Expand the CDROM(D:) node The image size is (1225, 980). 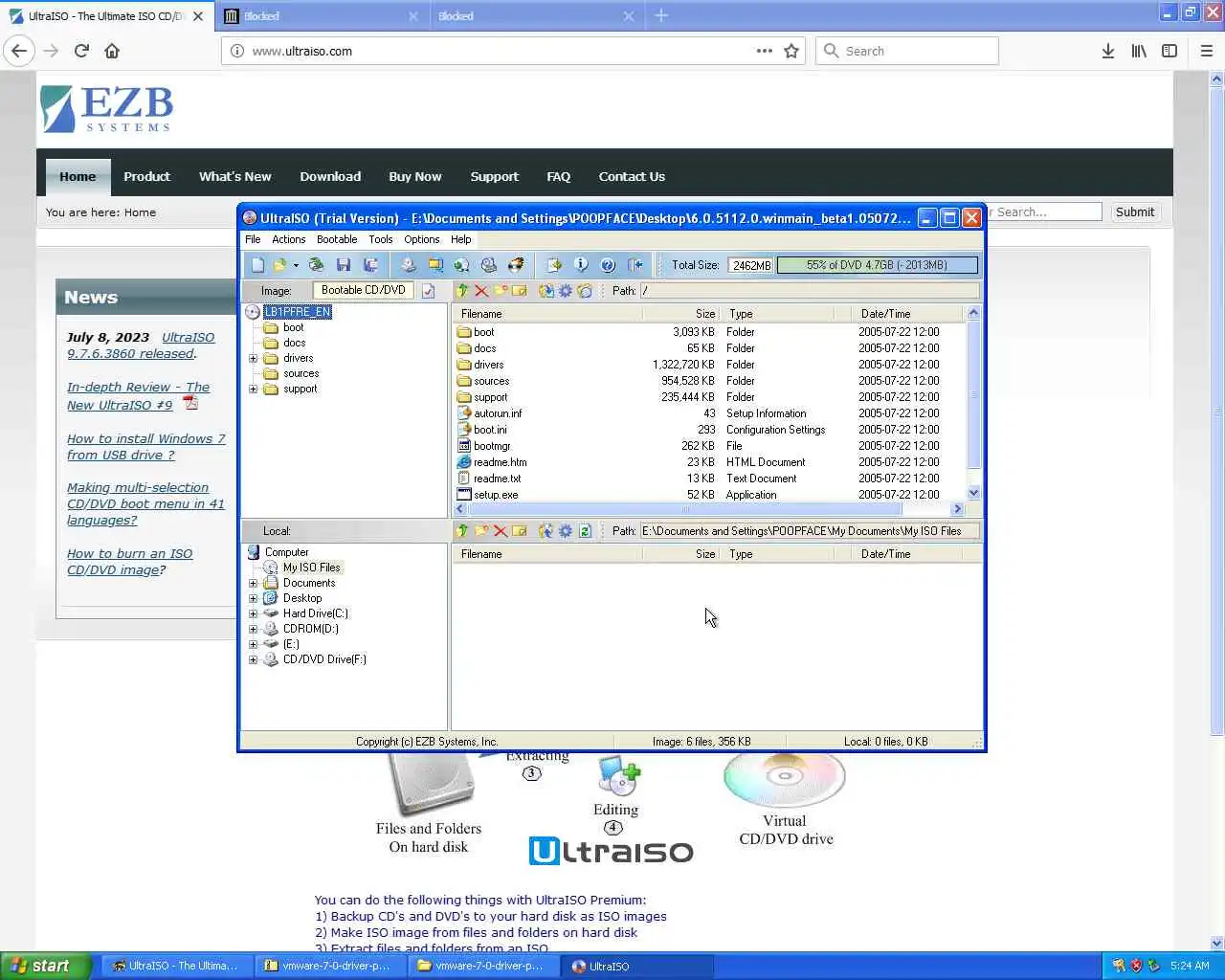254,629
